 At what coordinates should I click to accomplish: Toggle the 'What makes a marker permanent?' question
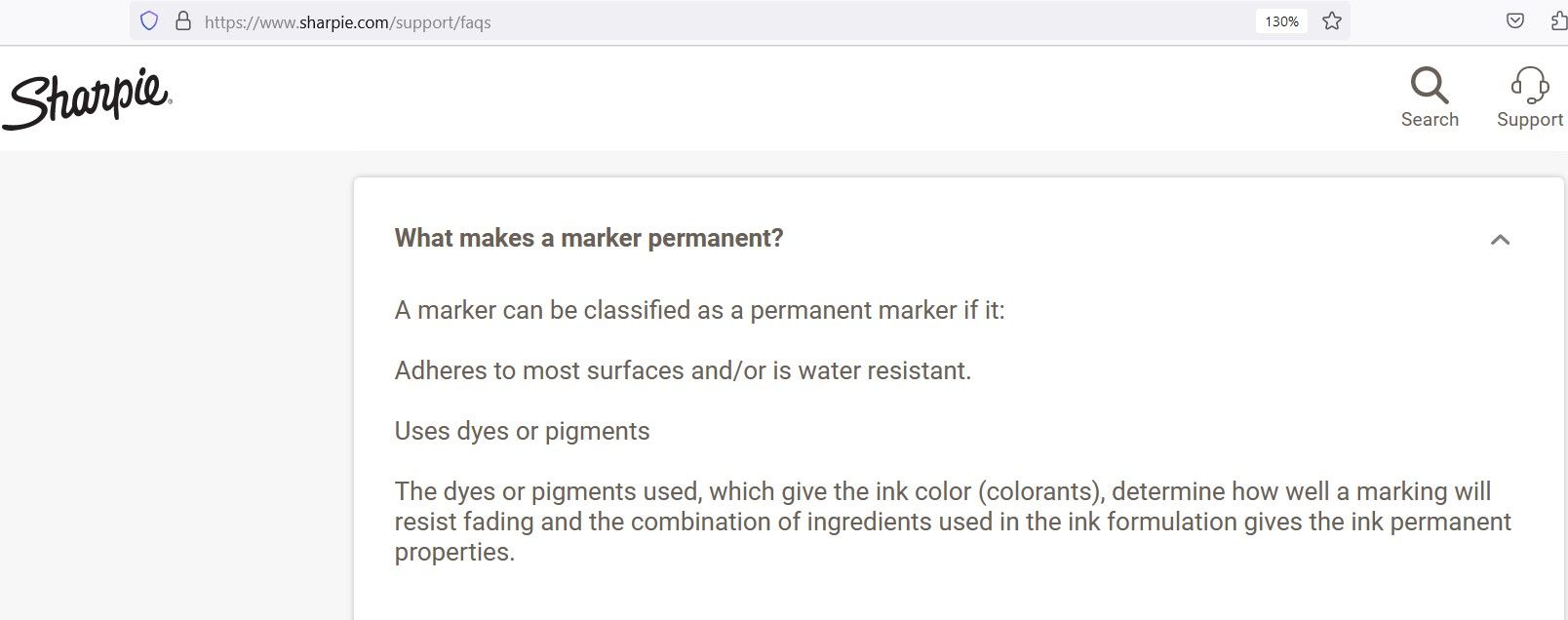point(589,239)
